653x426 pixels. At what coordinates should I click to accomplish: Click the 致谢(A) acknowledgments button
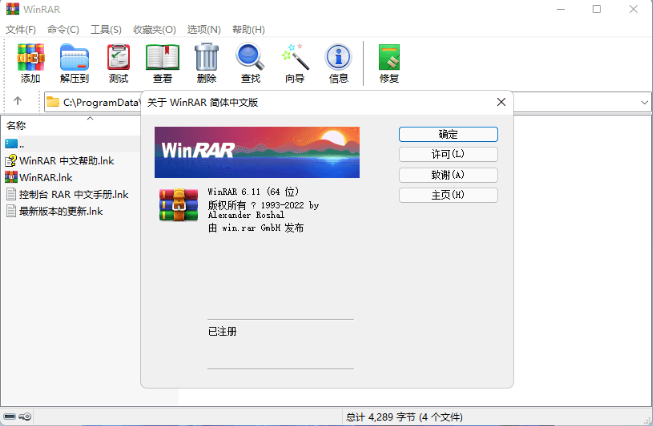click(447, 175)
